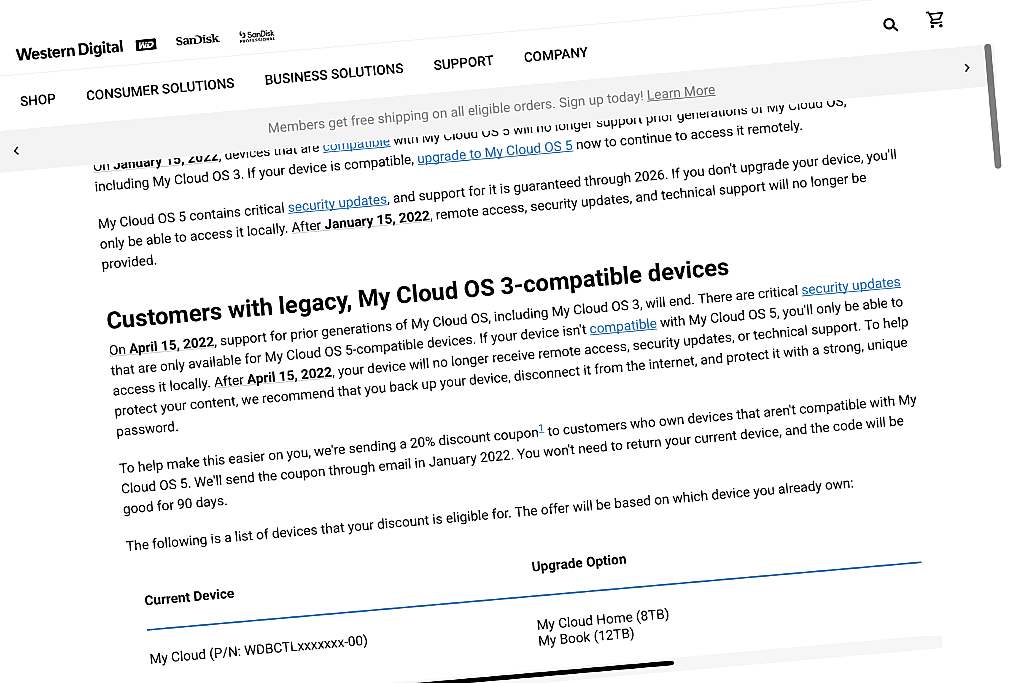
Task: Click the left arrow on promo banner
Action: (16, 151)
